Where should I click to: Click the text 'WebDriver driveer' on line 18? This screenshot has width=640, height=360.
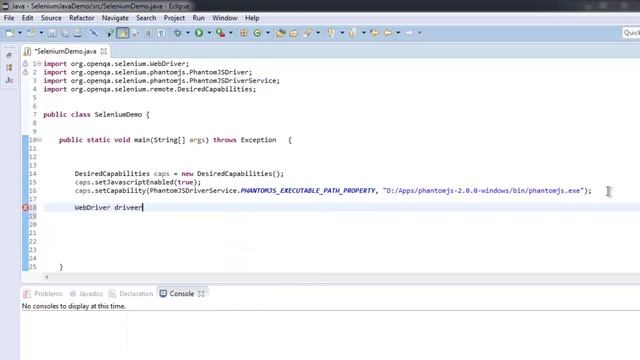pos(109,208)
